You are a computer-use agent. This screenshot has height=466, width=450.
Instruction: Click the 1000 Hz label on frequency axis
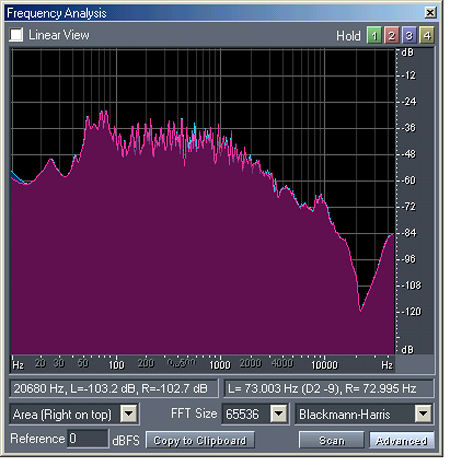(220, 365)
